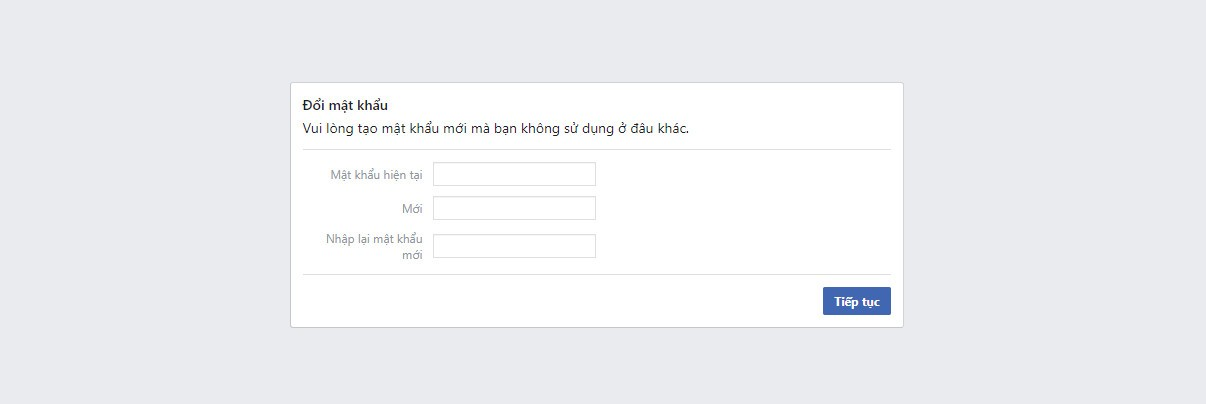This screenshot has height=404, width=1206.
Task: Place cursor in the first password field
Action: tap(514, 174)
